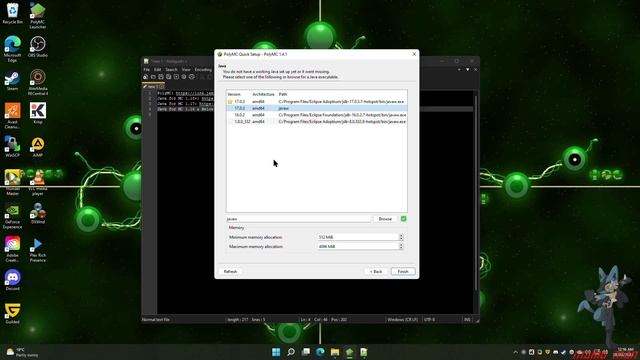
Task: Select Plex Rich Presence desktop shortcut
Action: [38, 249]
